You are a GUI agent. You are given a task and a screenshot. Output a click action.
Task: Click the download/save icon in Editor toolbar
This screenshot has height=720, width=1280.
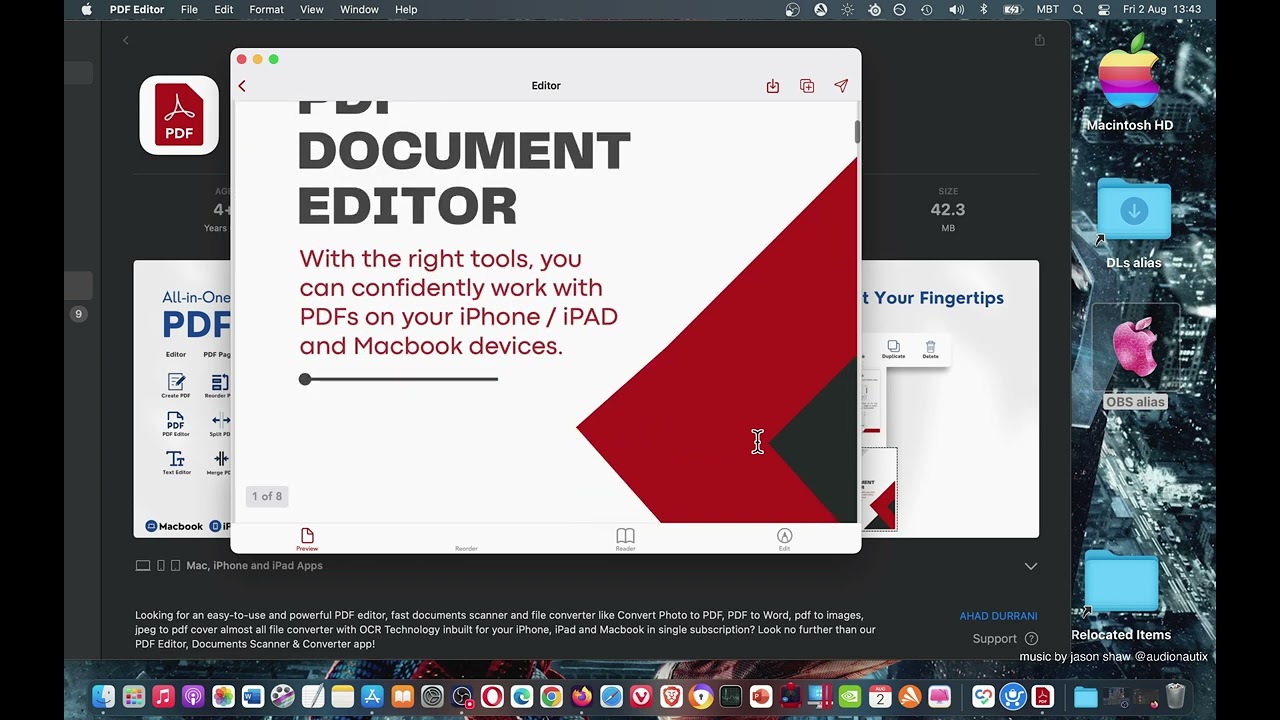click(x=773, y=86)
